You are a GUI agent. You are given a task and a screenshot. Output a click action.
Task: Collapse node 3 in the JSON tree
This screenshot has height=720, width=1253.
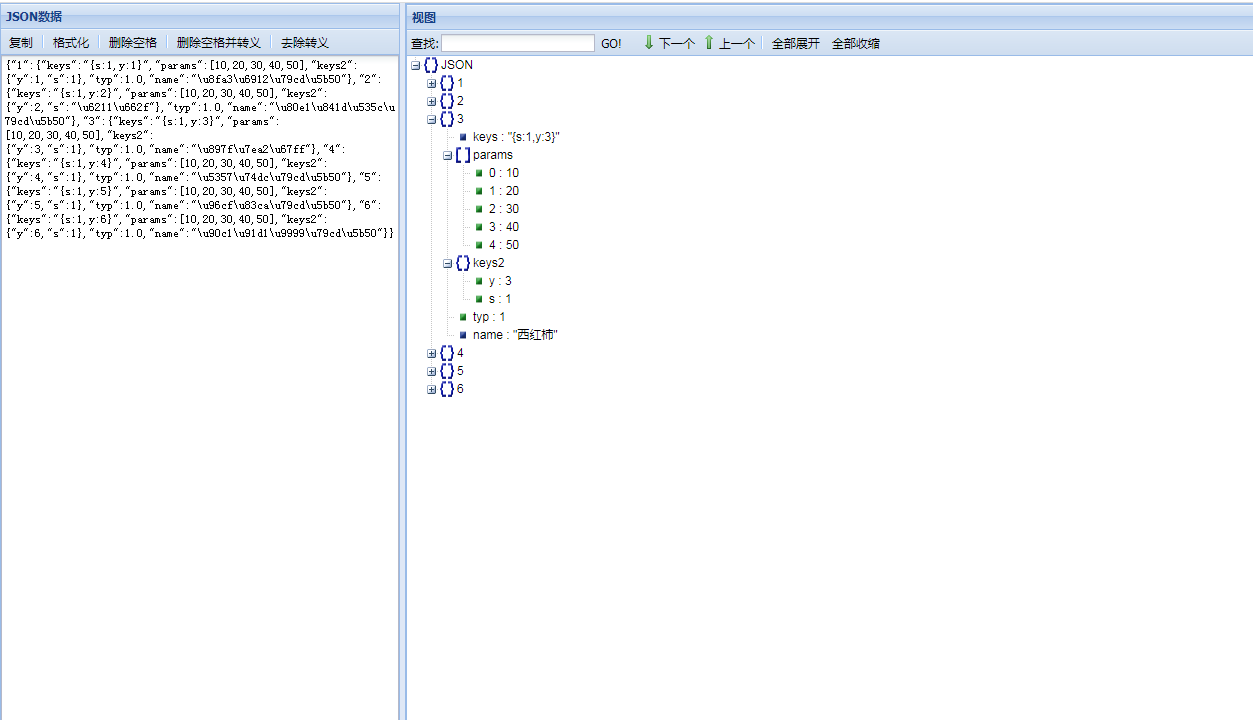pos(431,119)
